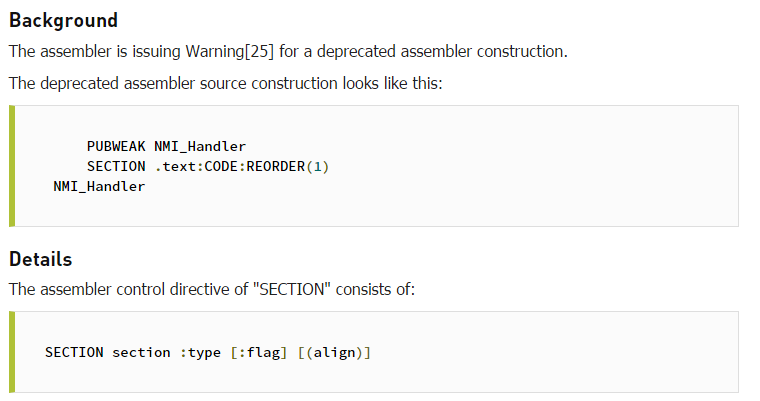Click the word PUBWEAK in code
This screenshot has width=760, height=401.
click(x=116, y=146)
